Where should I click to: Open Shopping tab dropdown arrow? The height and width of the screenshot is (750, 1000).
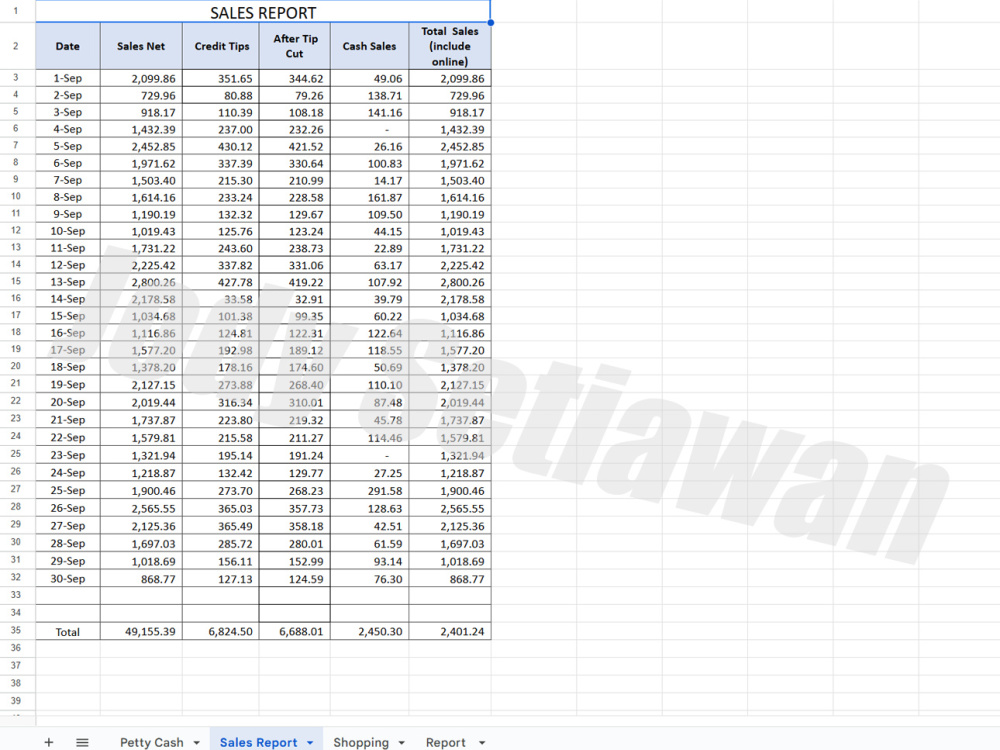402,742
